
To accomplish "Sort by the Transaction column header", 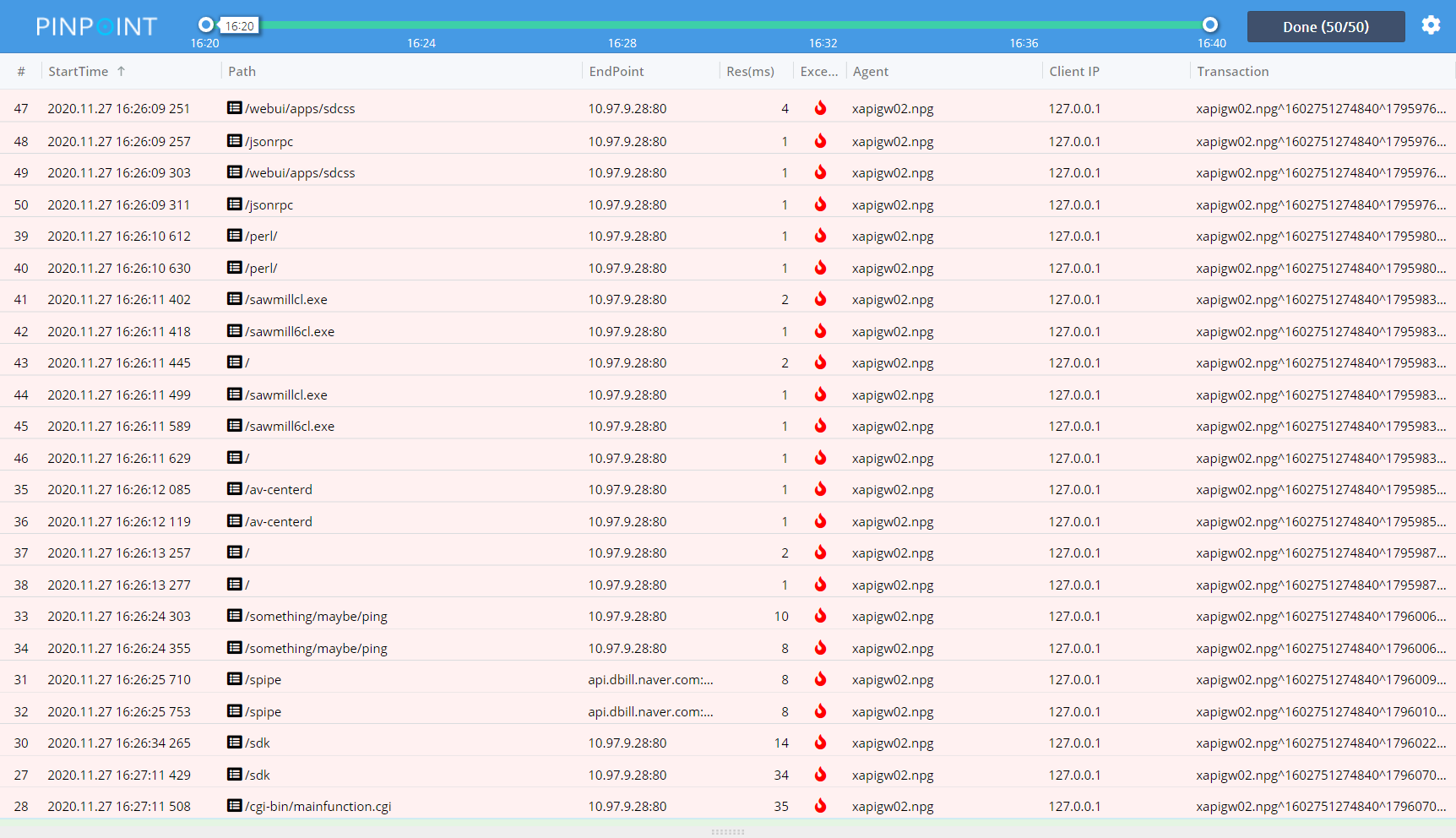I will click(x=1232, y=72).
